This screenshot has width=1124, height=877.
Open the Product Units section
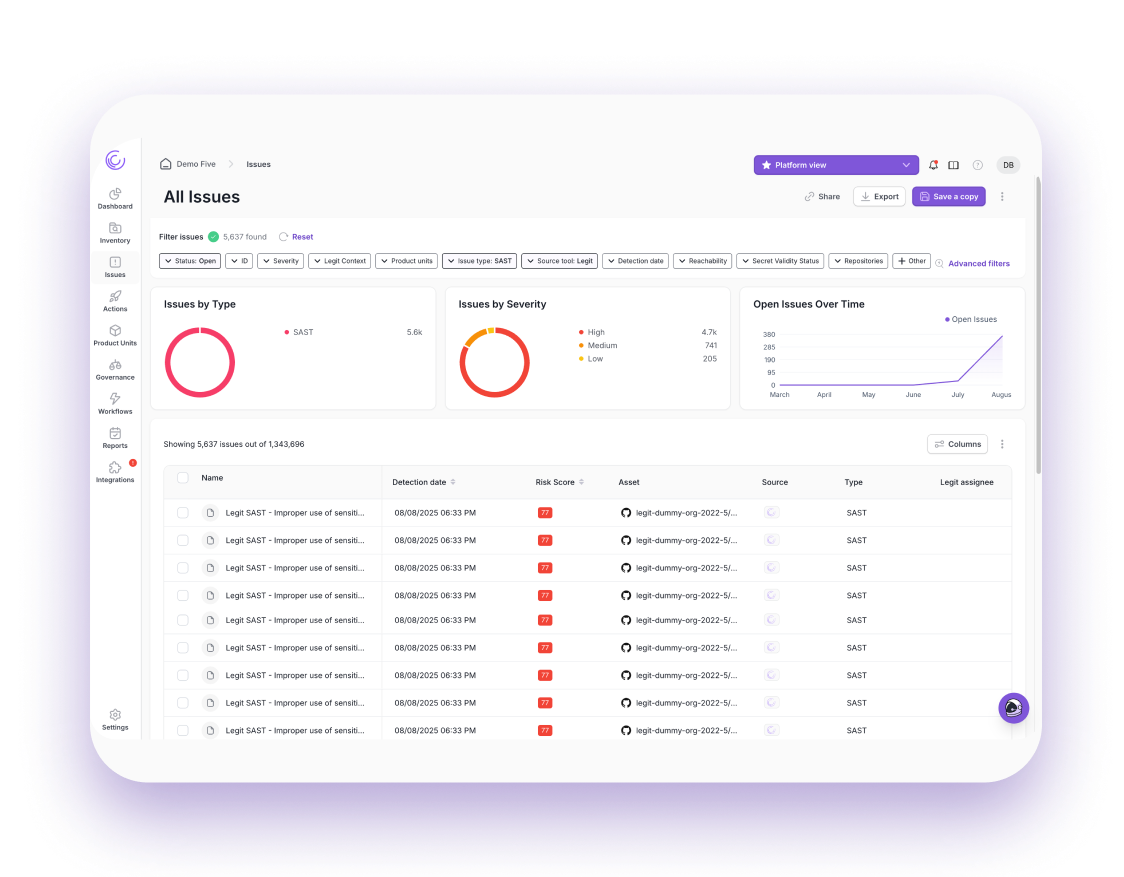tap(115, 339)
